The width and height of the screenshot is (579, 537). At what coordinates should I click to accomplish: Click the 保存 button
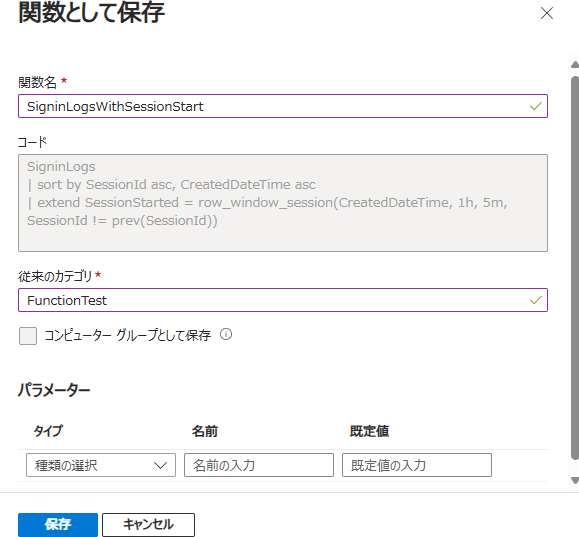click(x=58, y=524)
